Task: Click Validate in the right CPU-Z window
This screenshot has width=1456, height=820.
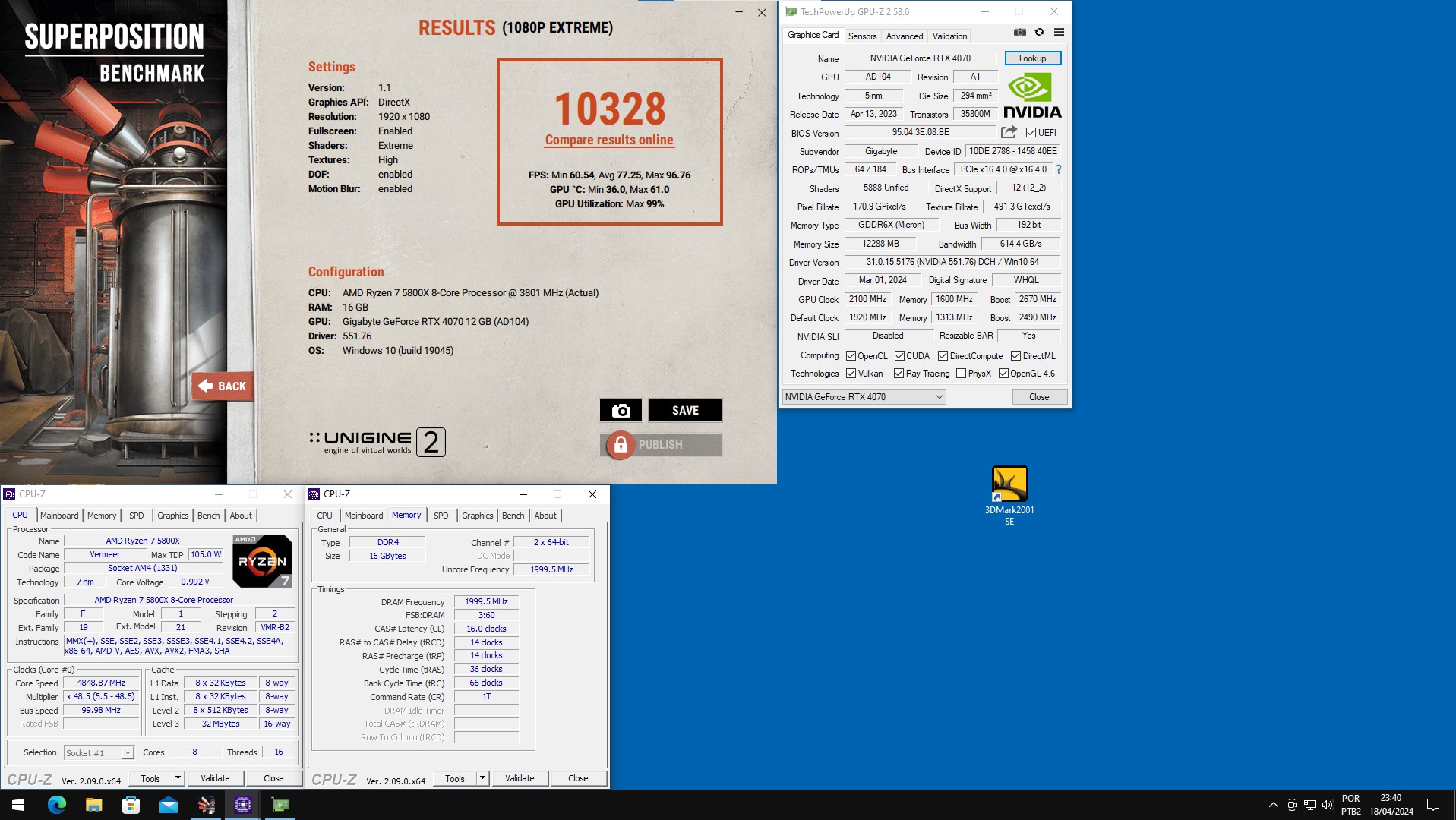Action: (x=520, y=778)
